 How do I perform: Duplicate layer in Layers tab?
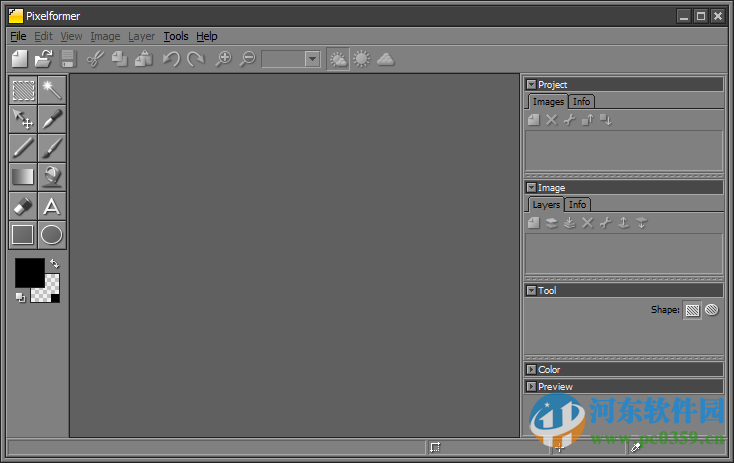click(x=551, y=223)
